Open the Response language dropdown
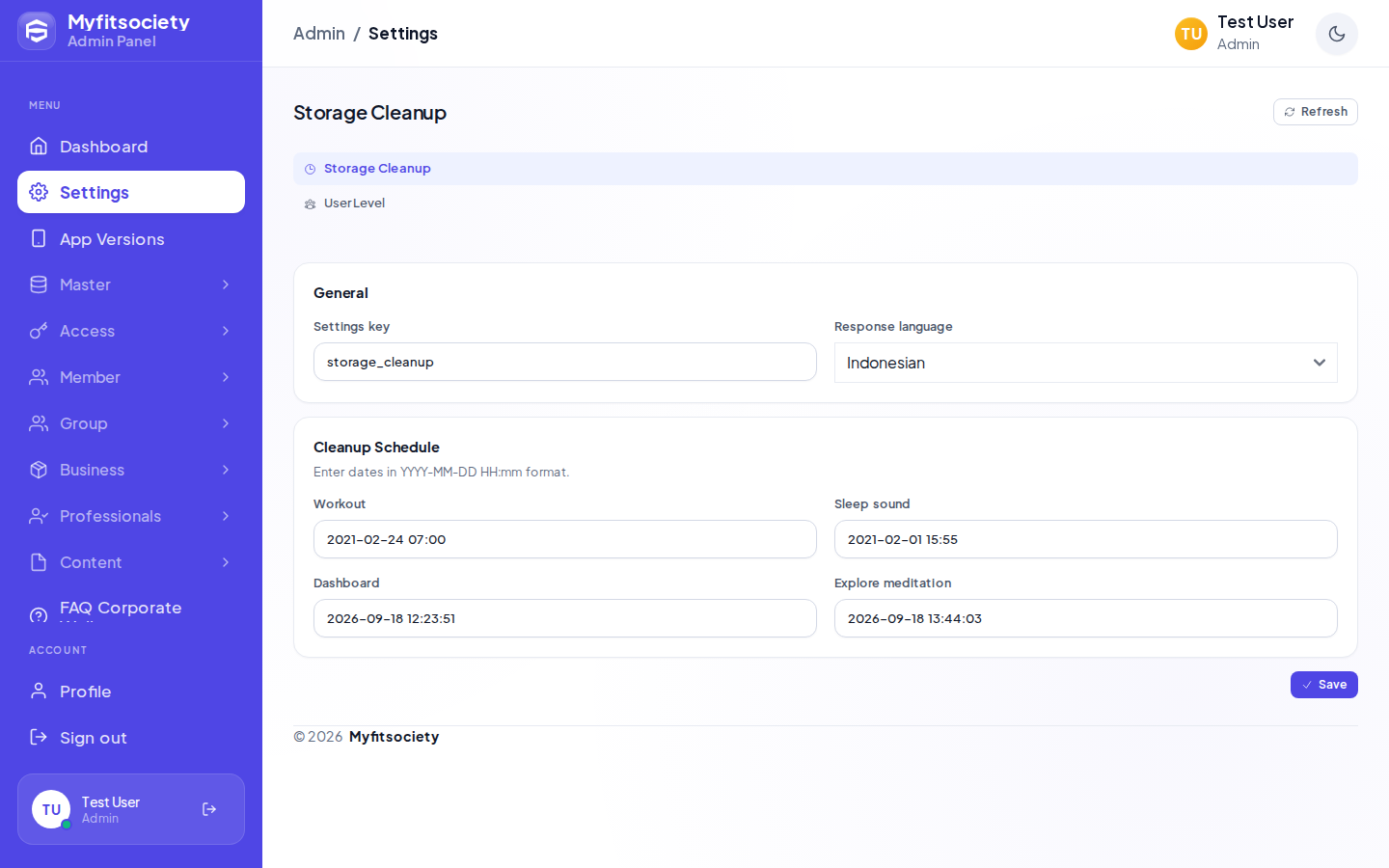1389x868 pixels. tap(1085, 363)
